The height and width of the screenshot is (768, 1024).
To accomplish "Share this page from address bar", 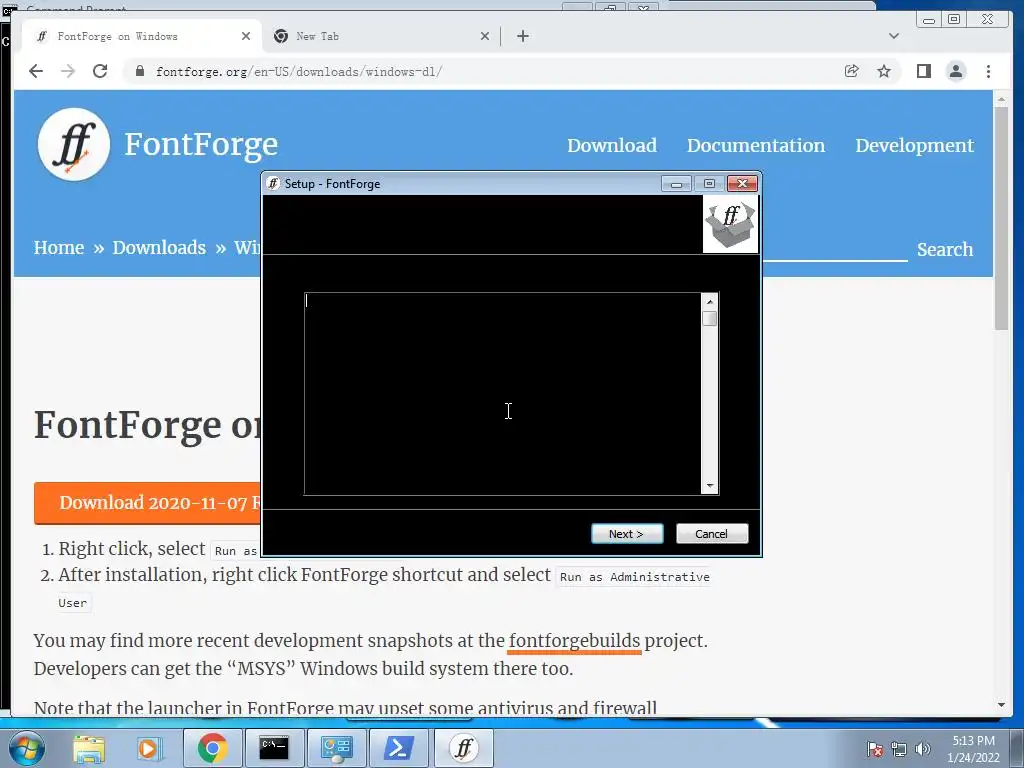I will pos(851,71).
